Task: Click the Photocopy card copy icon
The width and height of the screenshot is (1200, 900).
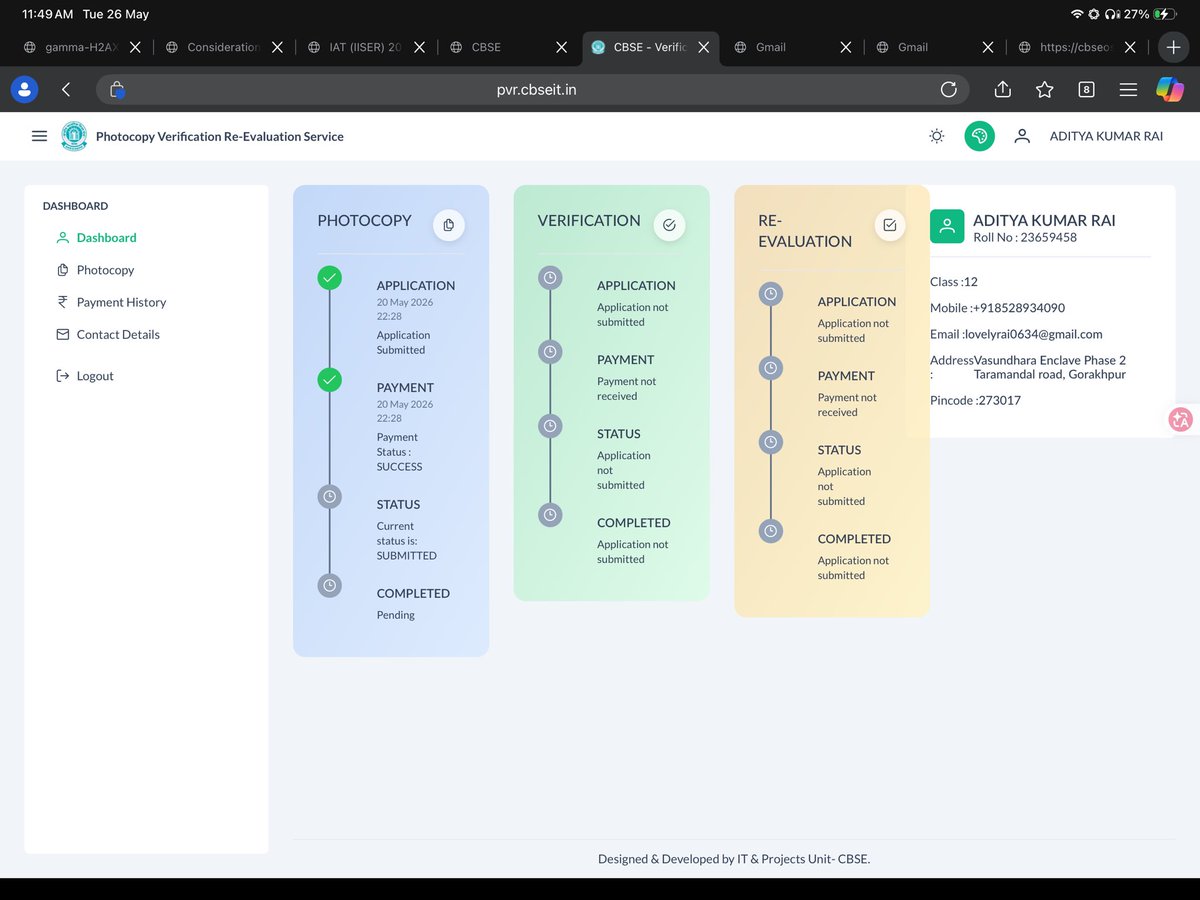Action: (449, 225)
